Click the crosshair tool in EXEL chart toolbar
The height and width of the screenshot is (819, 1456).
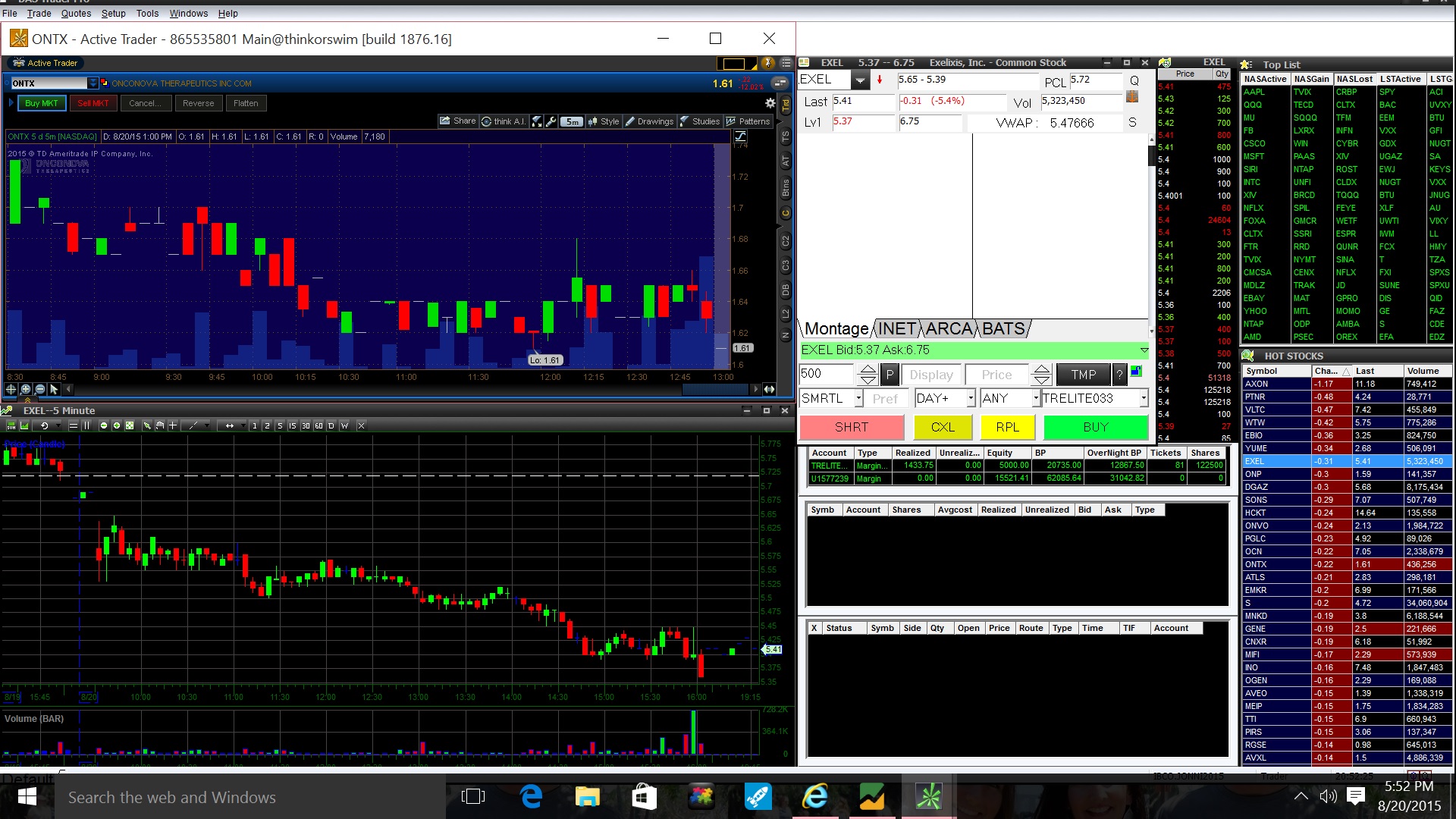tap(173, 425)
